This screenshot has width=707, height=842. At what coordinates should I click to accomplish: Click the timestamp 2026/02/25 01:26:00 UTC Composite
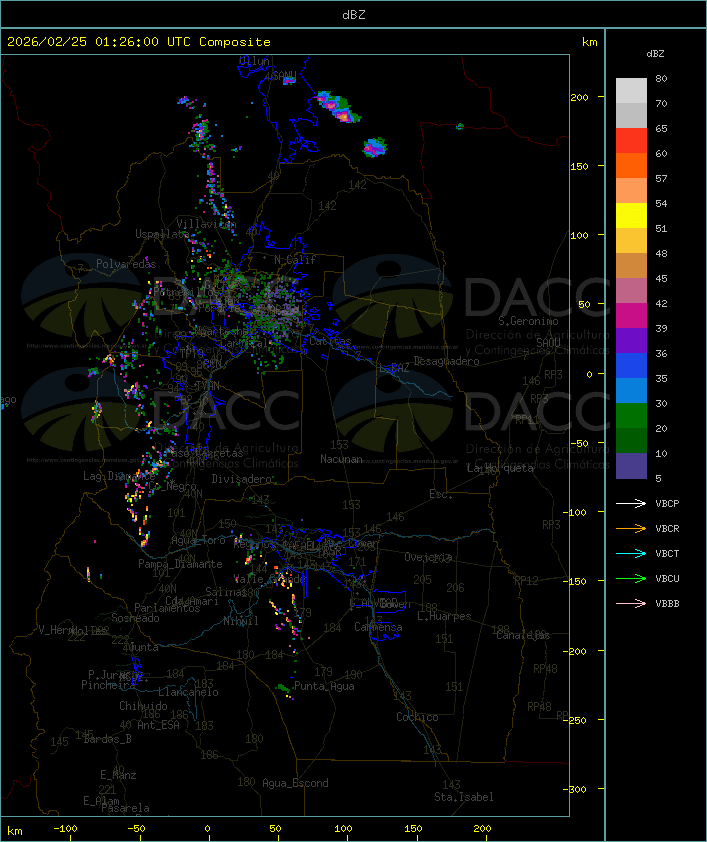139,42
